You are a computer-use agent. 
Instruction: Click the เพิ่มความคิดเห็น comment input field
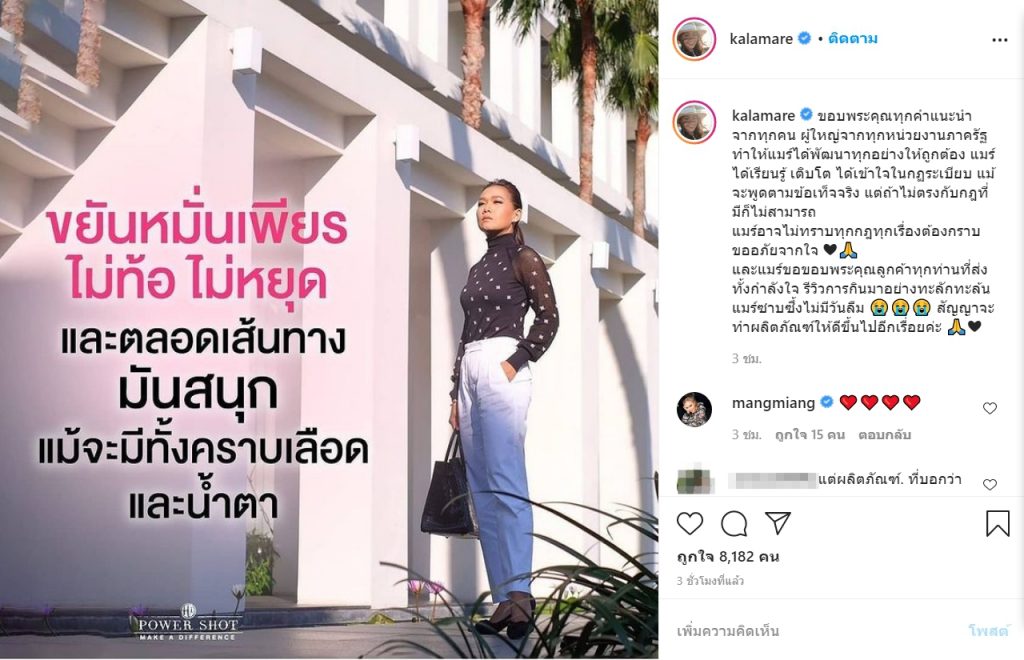[816, 631]
